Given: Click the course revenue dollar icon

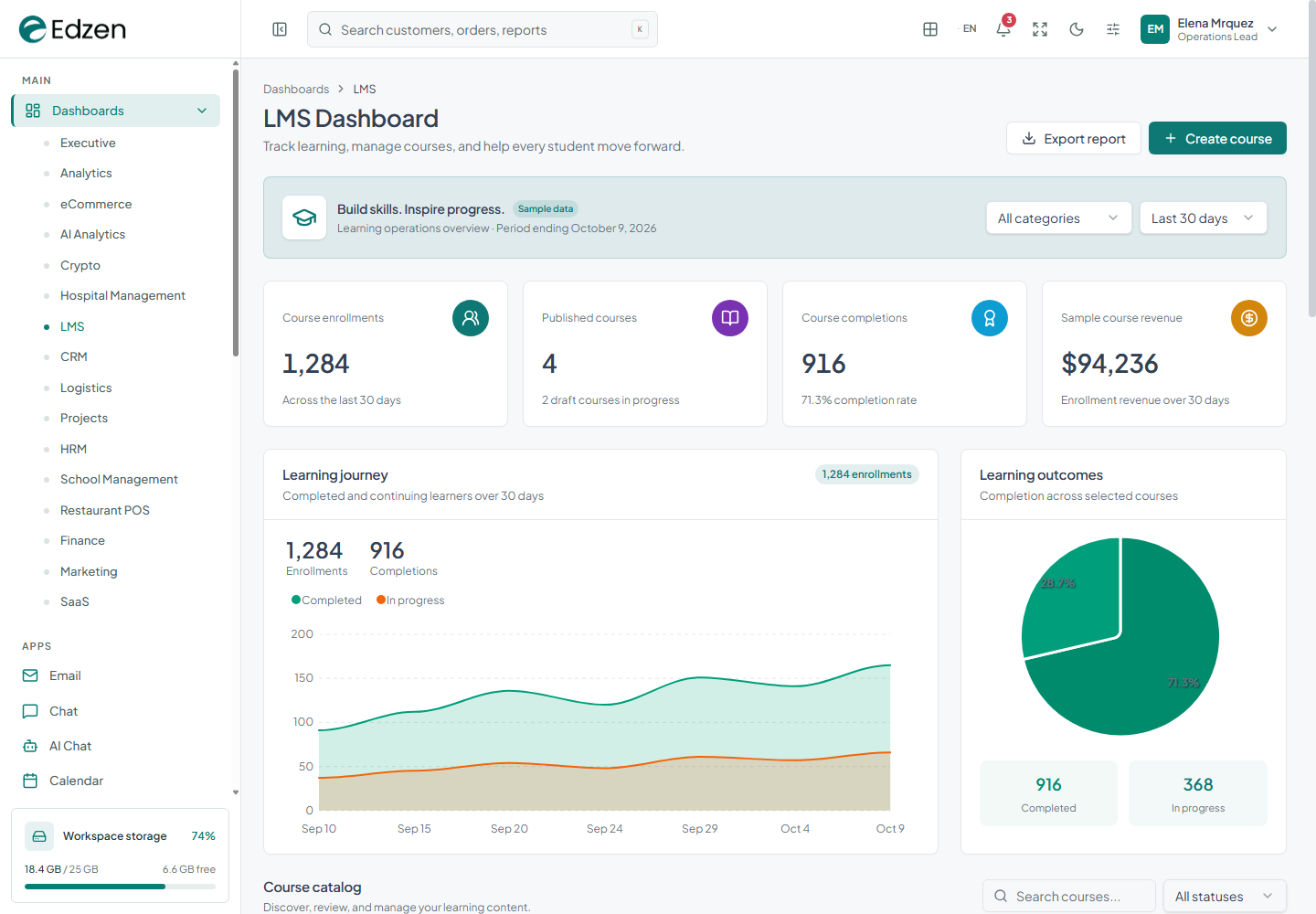Looking at the screenshot, I should (x=1249, y=318).
